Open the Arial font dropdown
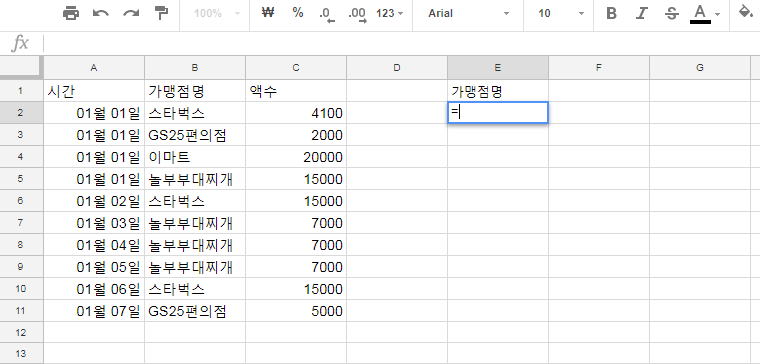This screenshot has width=760, height=364. (x=468, y=13)
